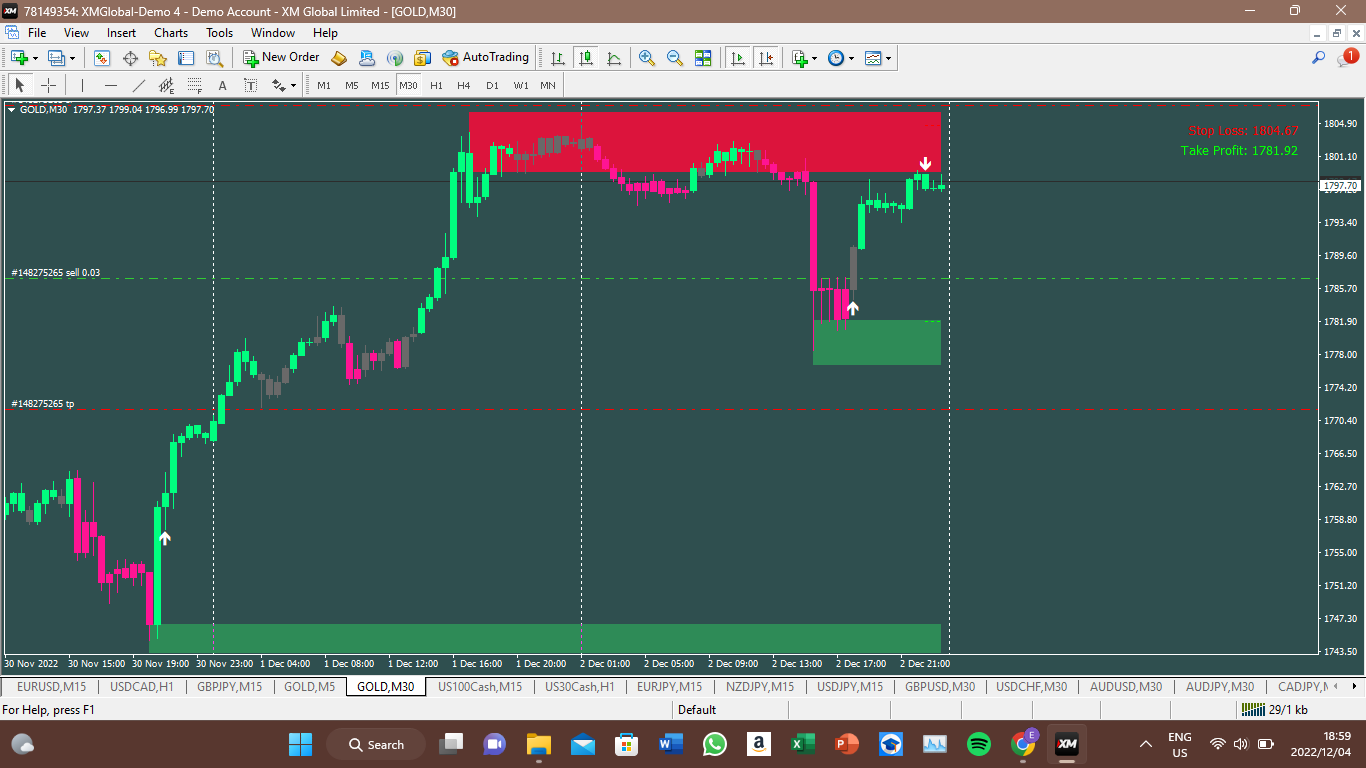Viewport: 1366px width, 768px height.
Task: Open the Indicators list dropdown
Action: click(815, 58)
